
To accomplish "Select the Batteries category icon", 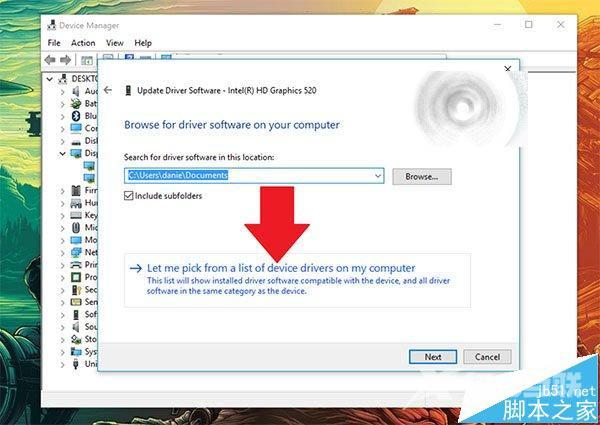I will 77,103.
